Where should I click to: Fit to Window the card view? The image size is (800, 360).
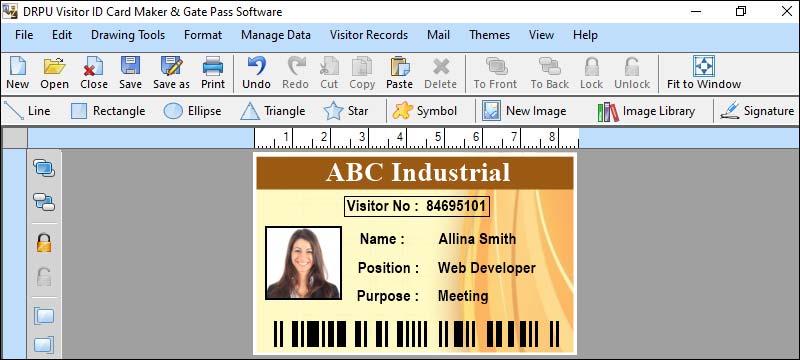pos(704,73)
